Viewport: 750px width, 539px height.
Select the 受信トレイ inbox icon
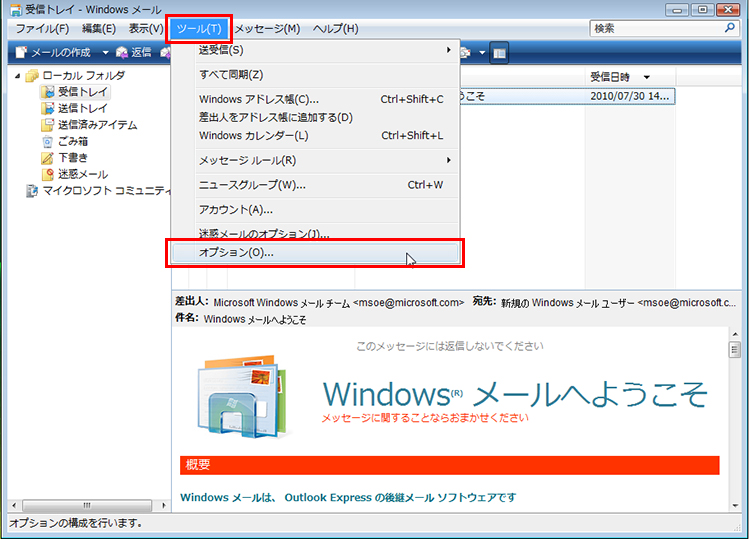tap(48, 92)
